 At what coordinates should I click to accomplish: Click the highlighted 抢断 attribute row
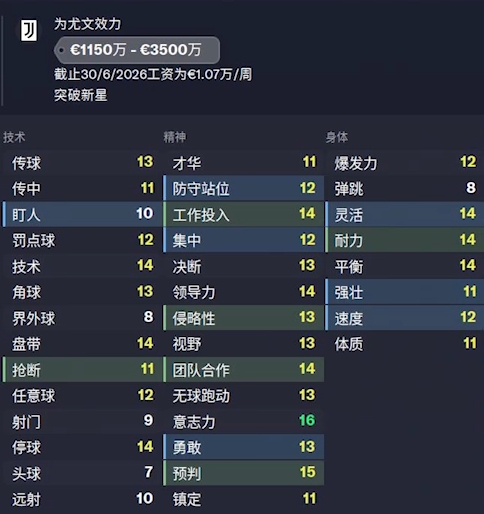pos(82,369)
